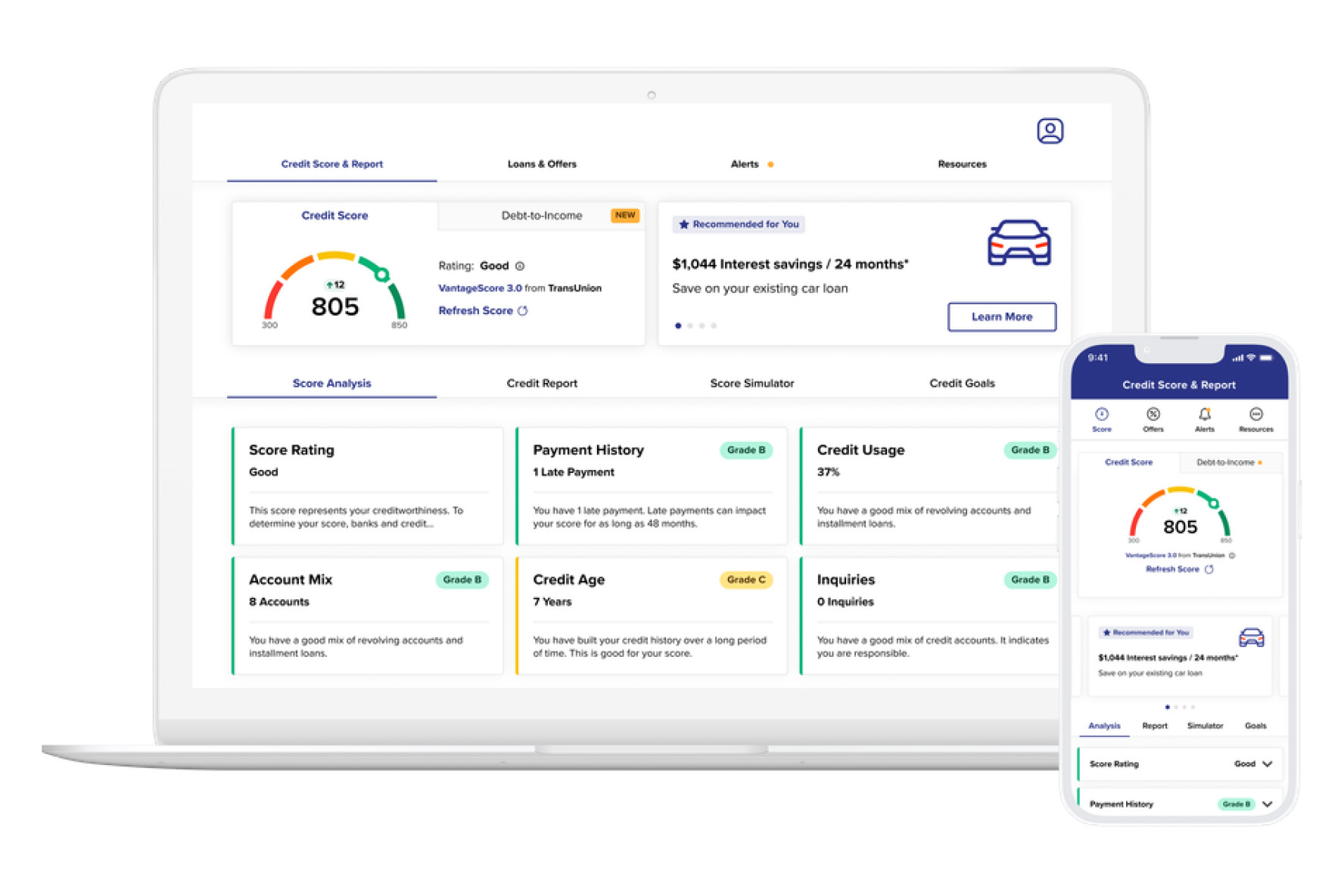
Task: Open the Credit Score & Report tab
Action: tap(331, 164)
